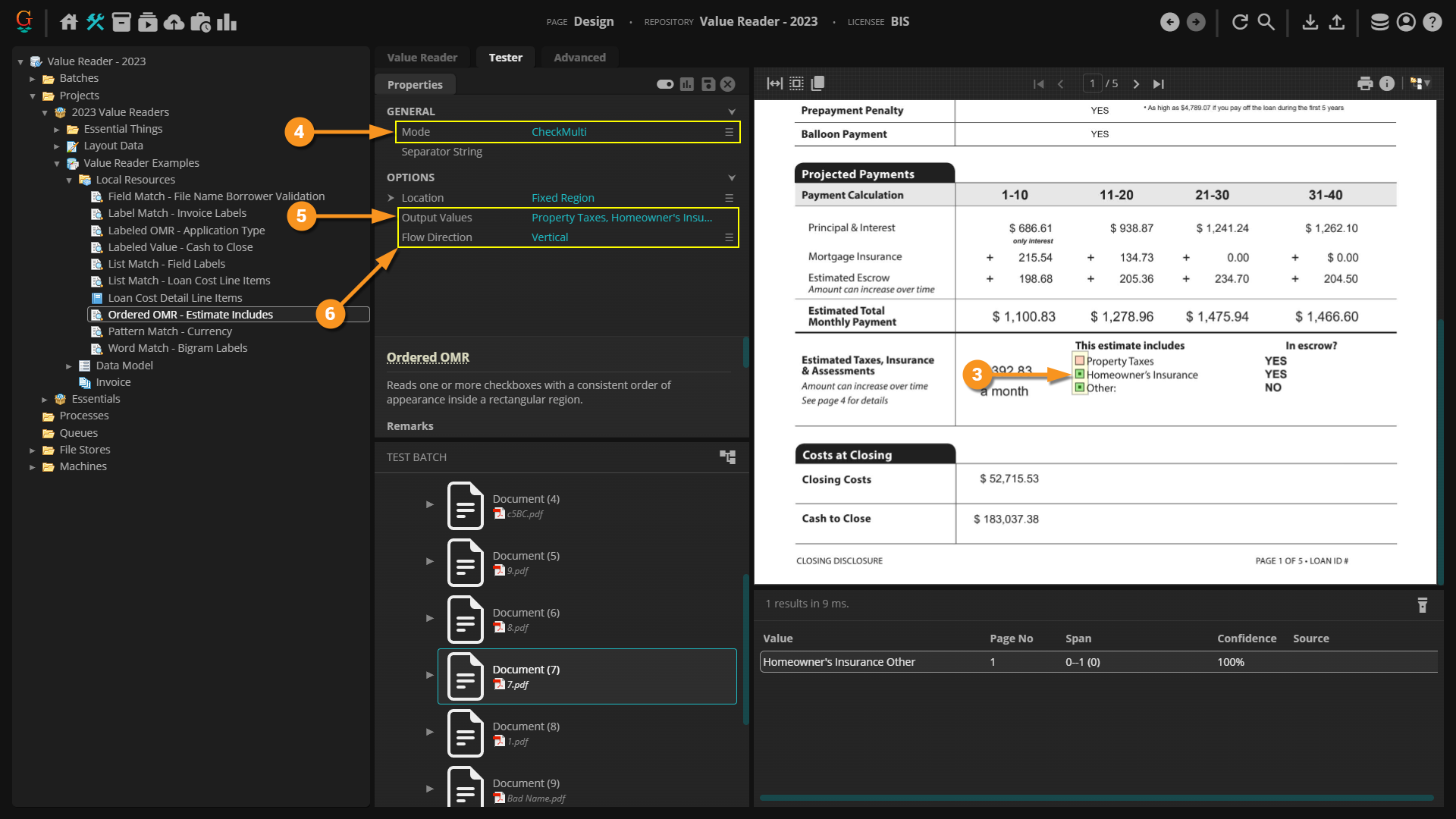Screen dimensions: 1456x819
Task: Open the bar chart stats page icon
Action: [x=227, y=22]
